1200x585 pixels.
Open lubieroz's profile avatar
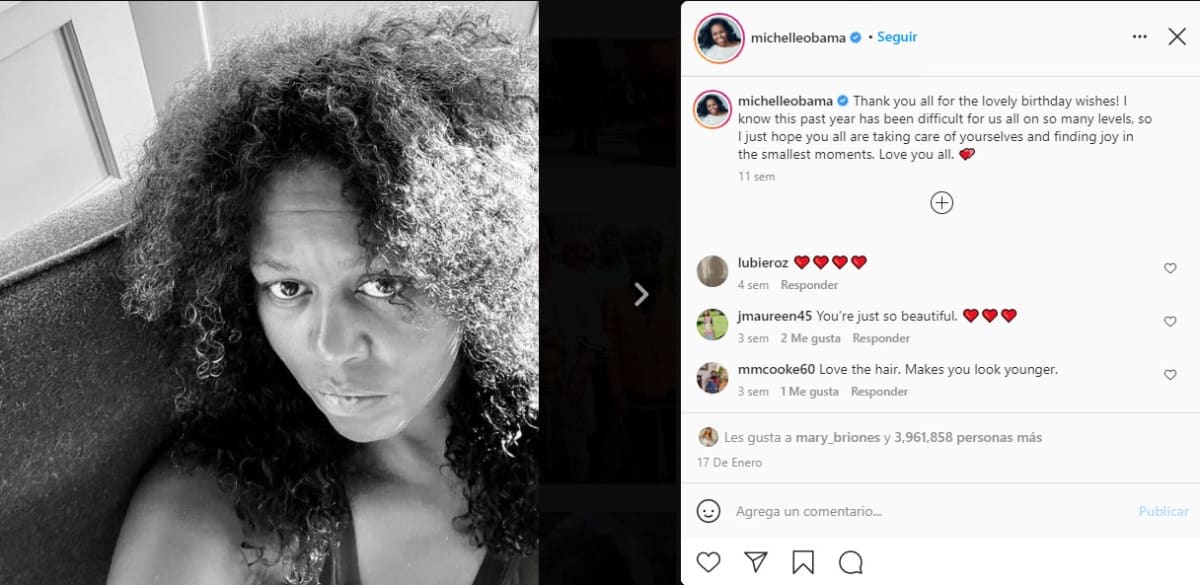click(x=712, y=271)
